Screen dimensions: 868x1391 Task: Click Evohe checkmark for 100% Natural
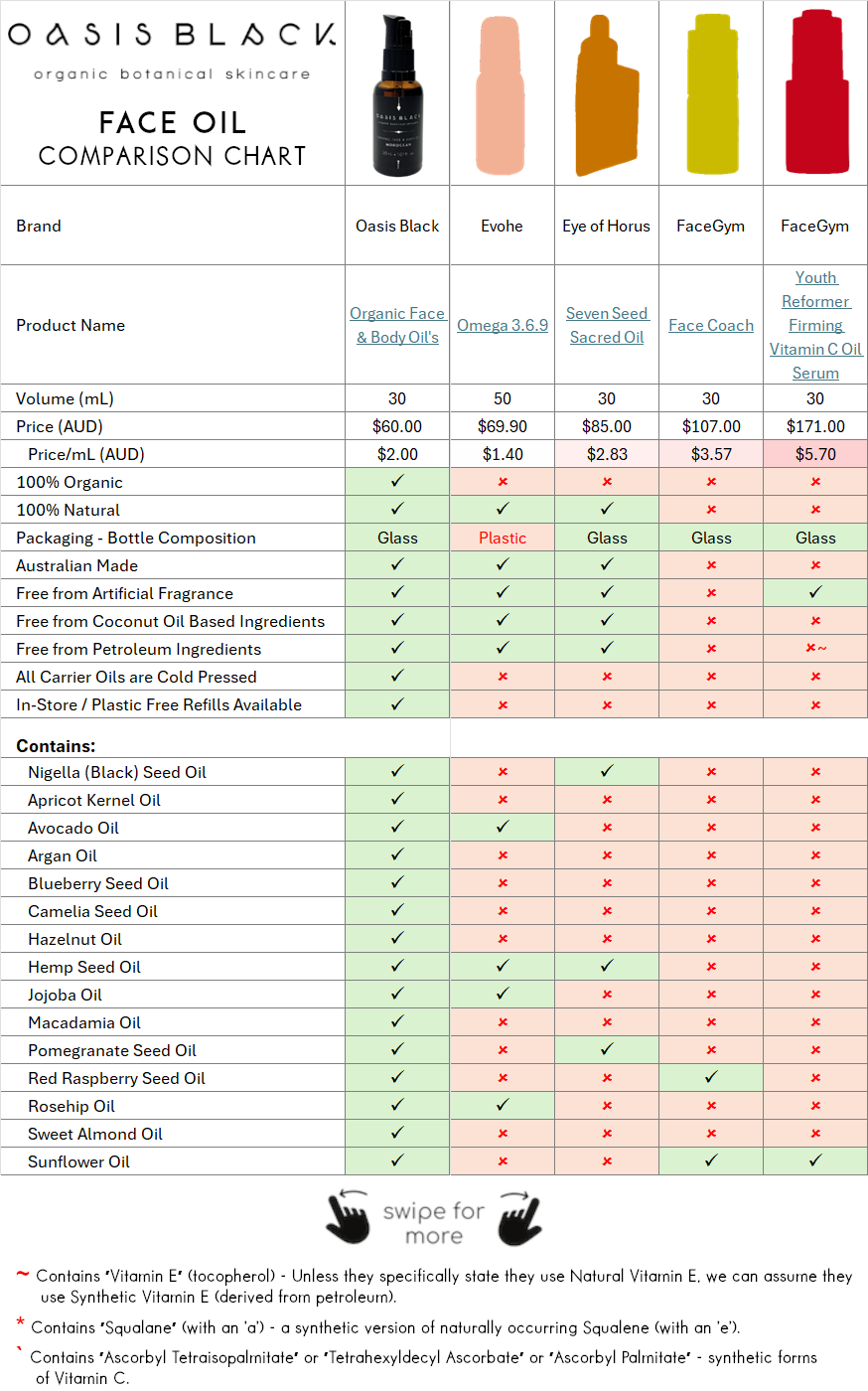click(x=503, y=509)
